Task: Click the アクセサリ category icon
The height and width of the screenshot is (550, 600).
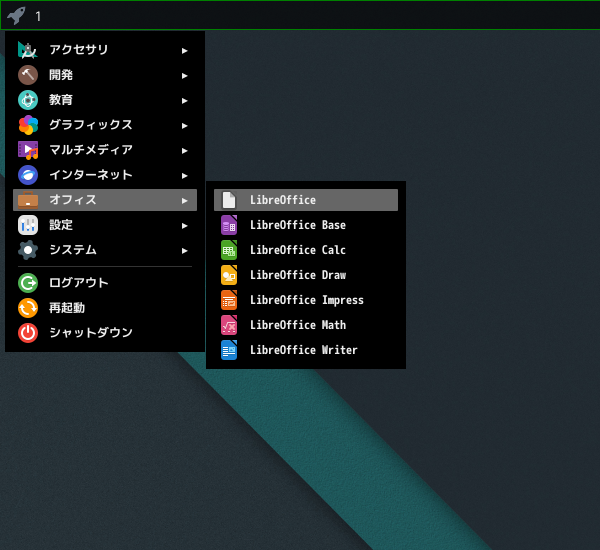Action: (28, 50)
